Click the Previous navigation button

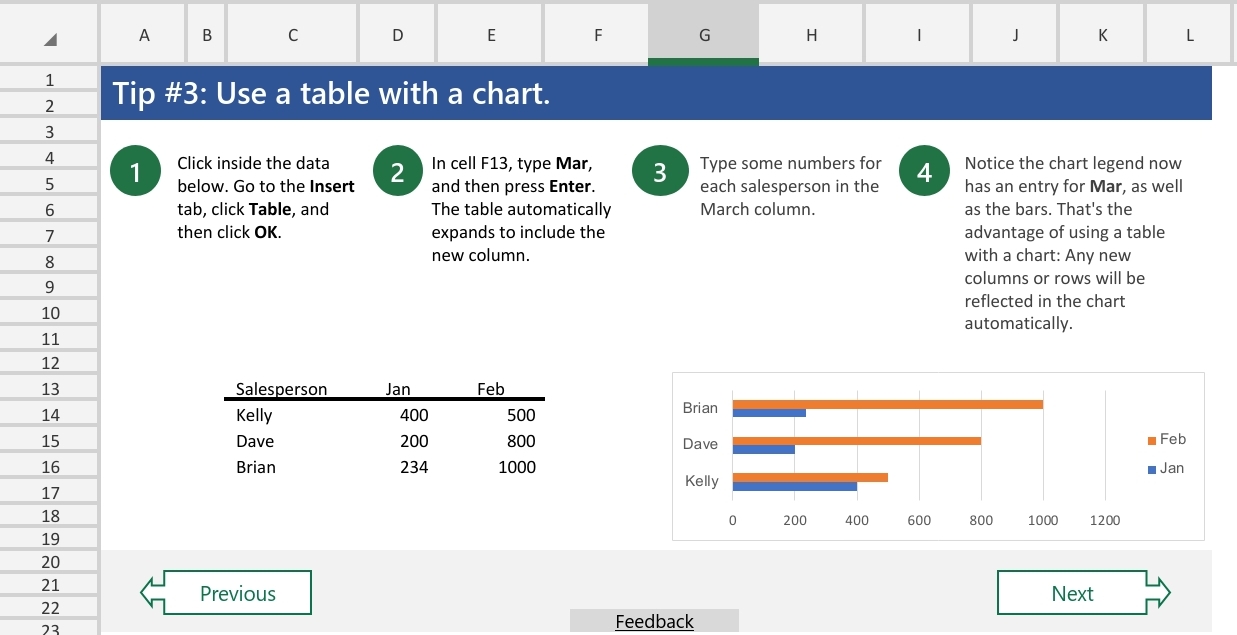[237, 592]
